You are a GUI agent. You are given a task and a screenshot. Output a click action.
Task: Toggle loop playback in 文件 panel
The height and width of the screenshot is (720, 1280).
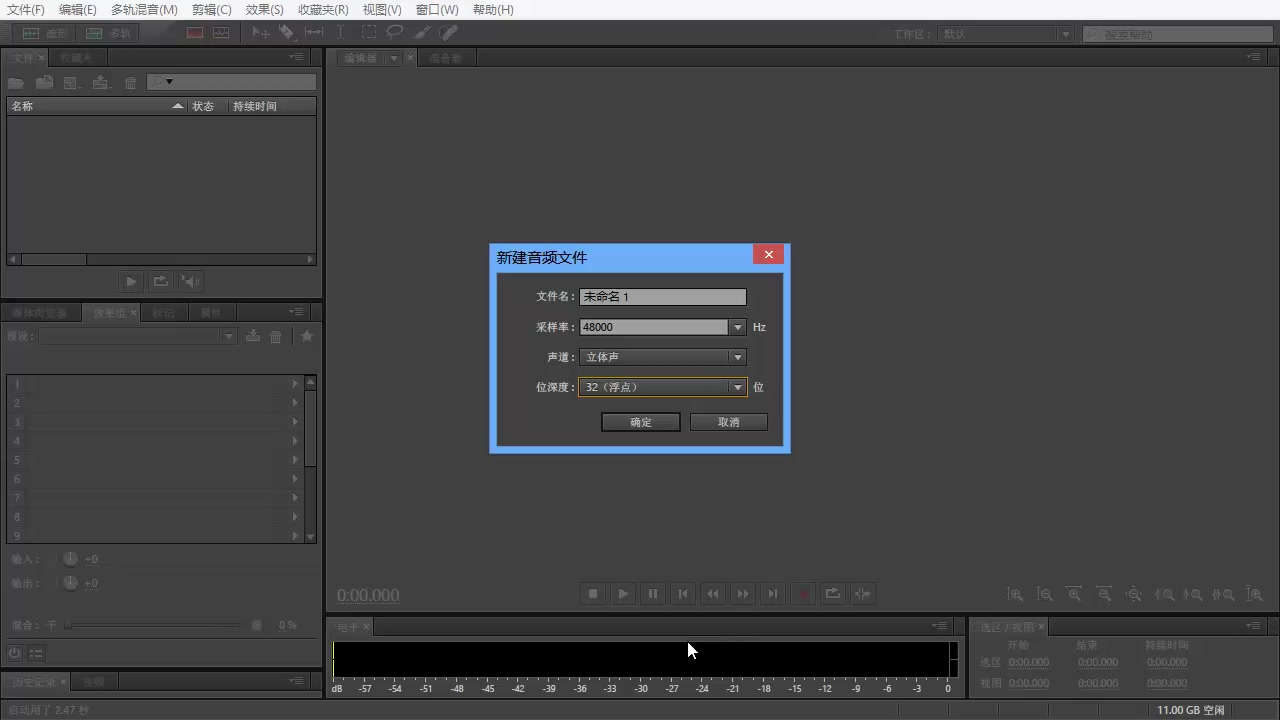click(x=160, y=282)
